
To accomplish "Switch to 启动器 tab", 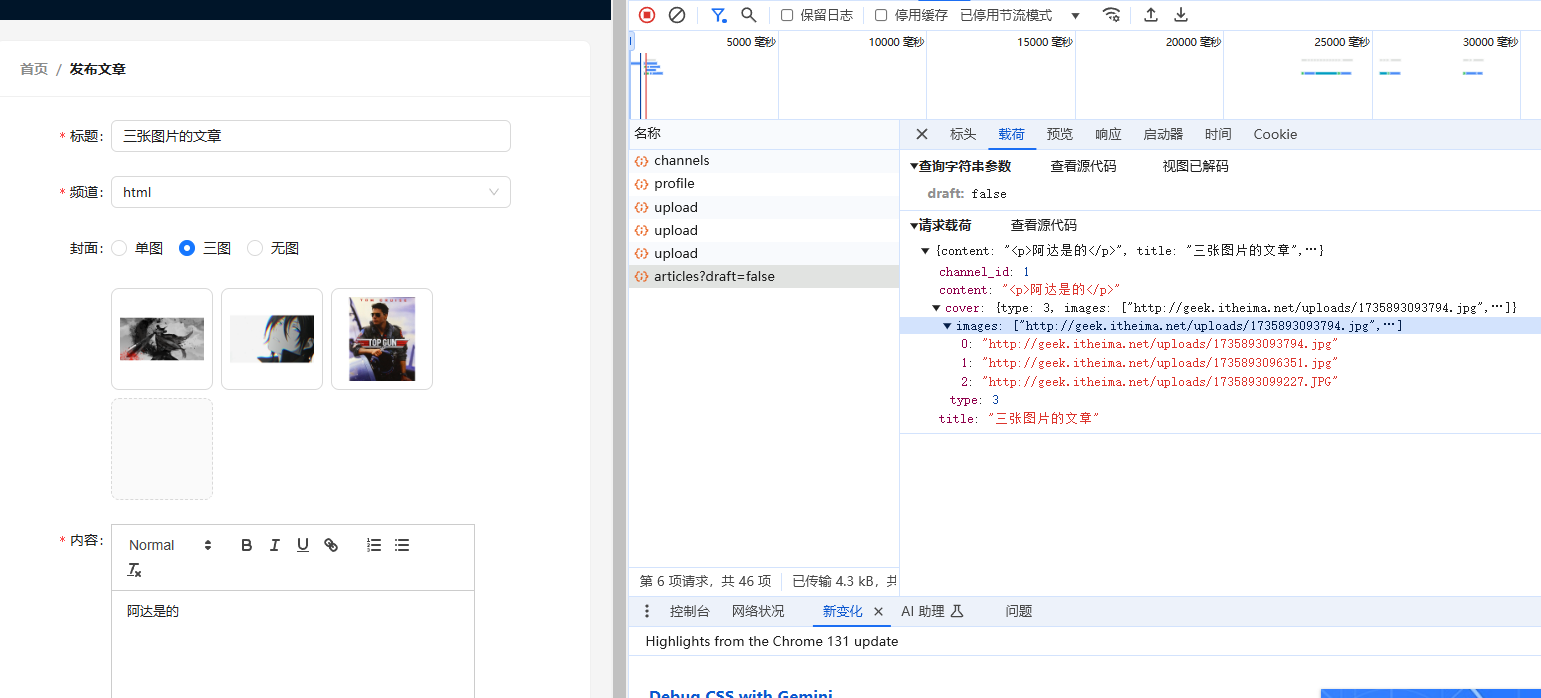I will click(1163, 134).
